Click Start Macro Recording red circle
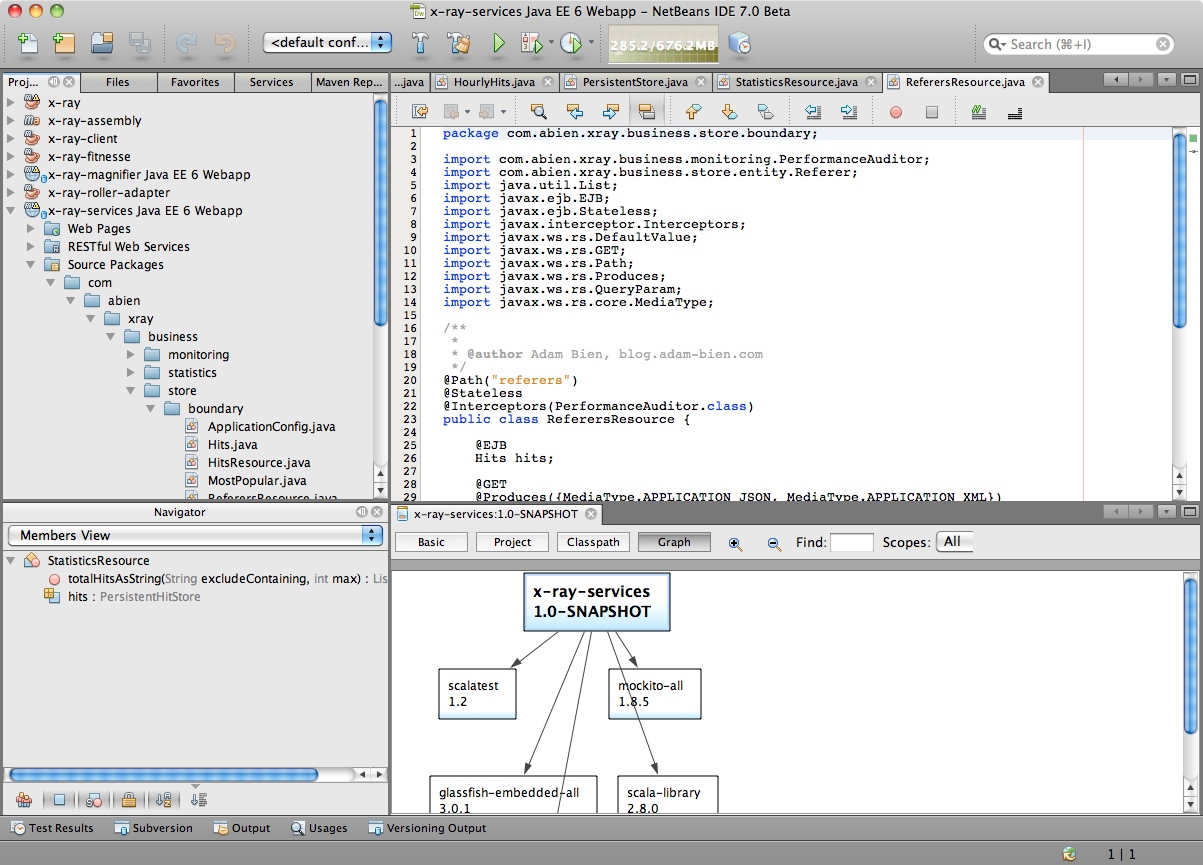The height and width of the screenshot is (865, 1203). (x=896, y=113)
